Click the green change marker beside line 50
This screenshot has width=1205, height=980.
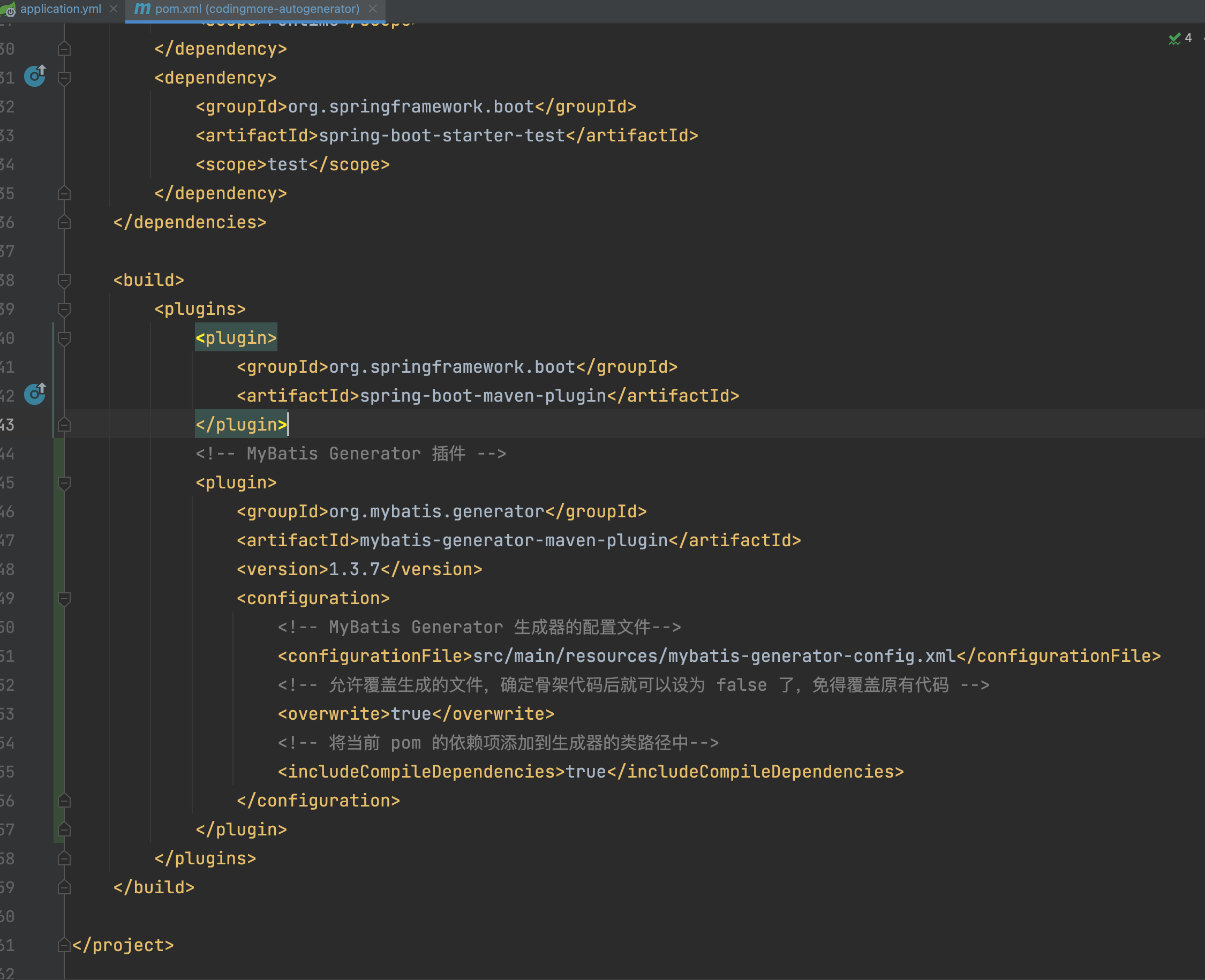(x=58, y=627)
